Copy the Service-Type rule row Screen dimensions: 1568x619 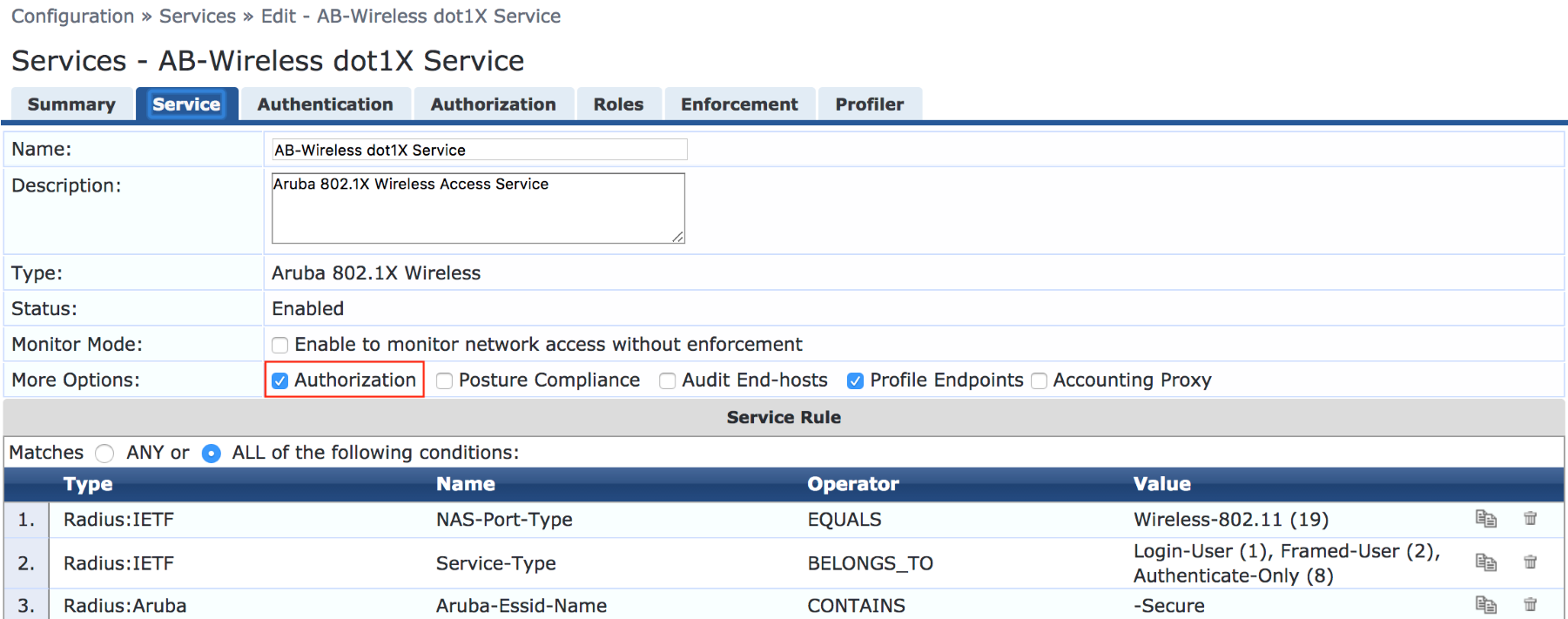pos(1485,562)
